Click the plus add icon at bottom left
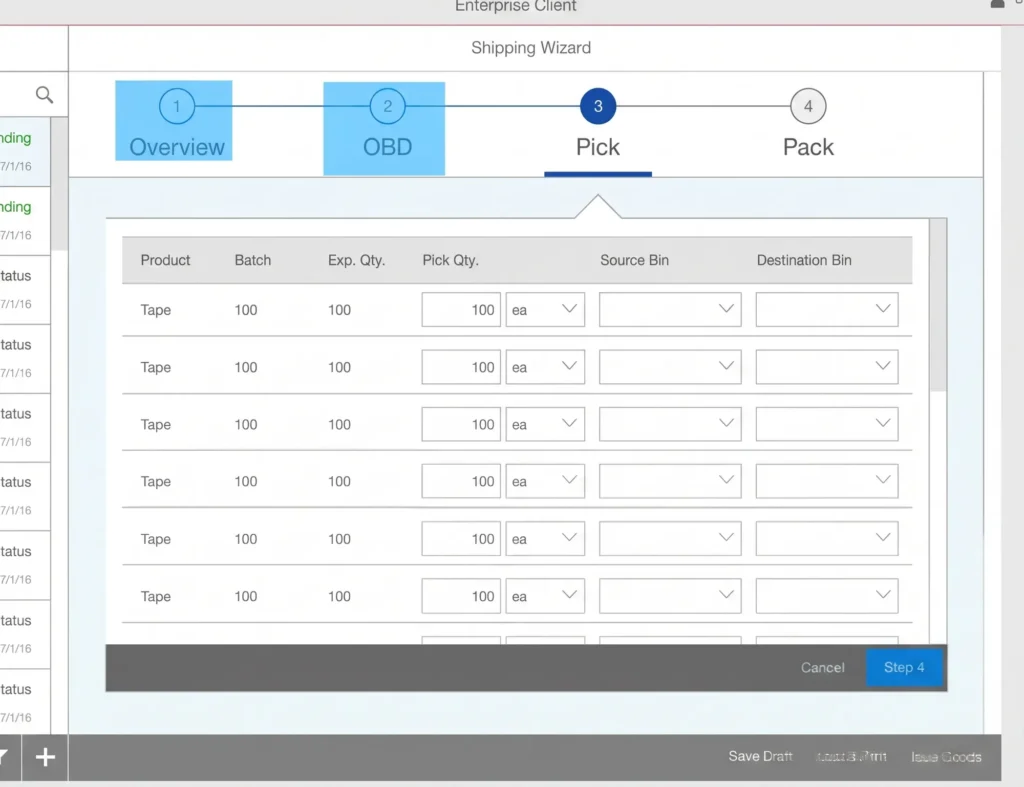This screenshot has width=1024, height=787. pyautogui.click(x=45, y=757)
